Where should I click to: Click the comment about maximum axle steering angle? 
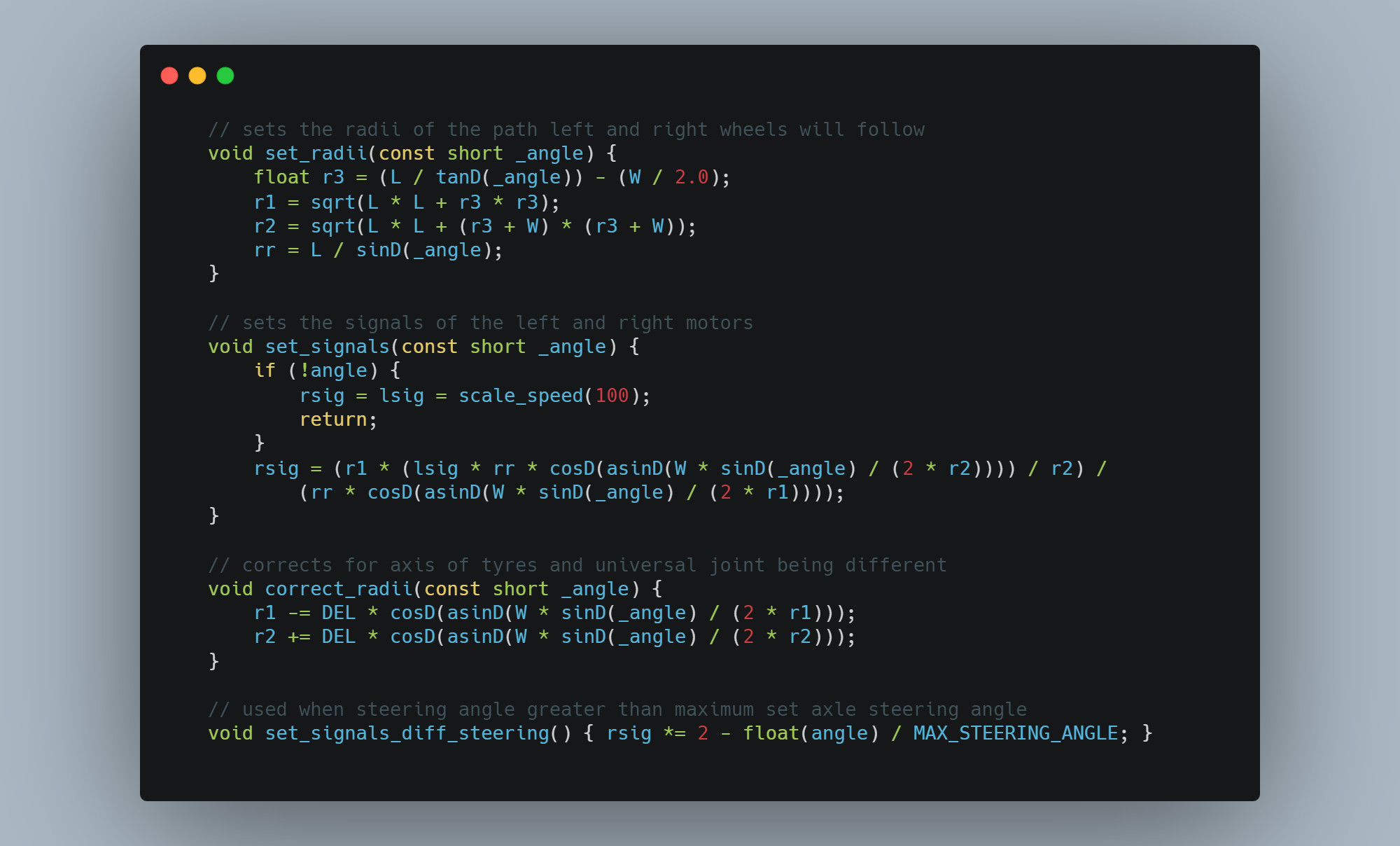617,709
